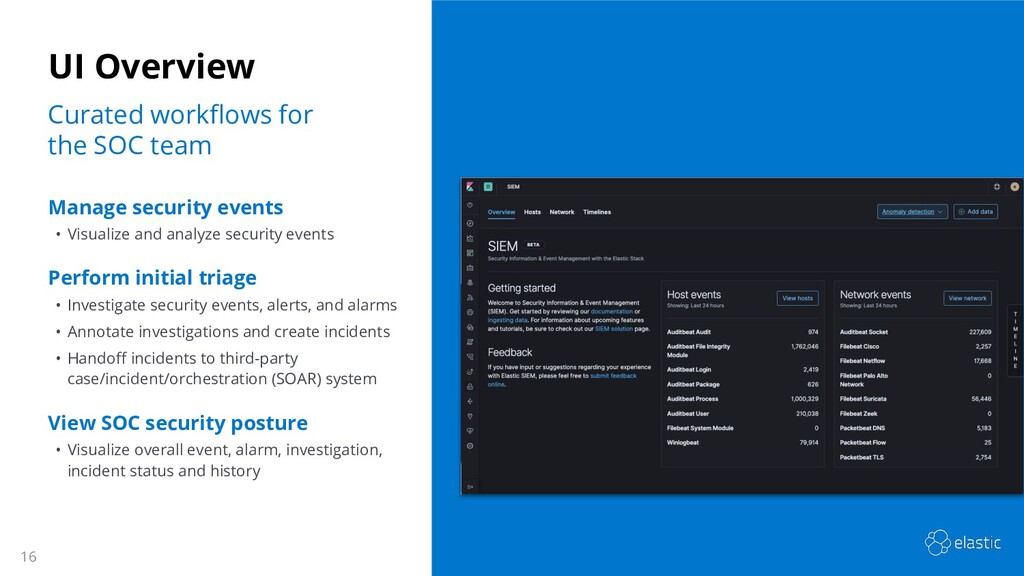The width and height of the screenshot is (1024, 576).
Task: Click the Auditbeat Login row label
Action: coord(689,370)
